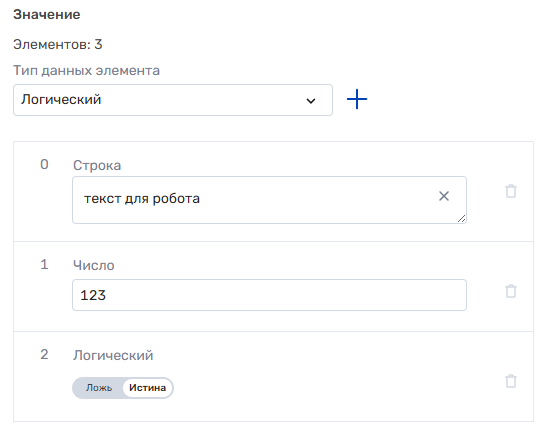Click the 'Тип данных элемента' label
This screenshot has height=433, width=545.
[x=87, y=71]
